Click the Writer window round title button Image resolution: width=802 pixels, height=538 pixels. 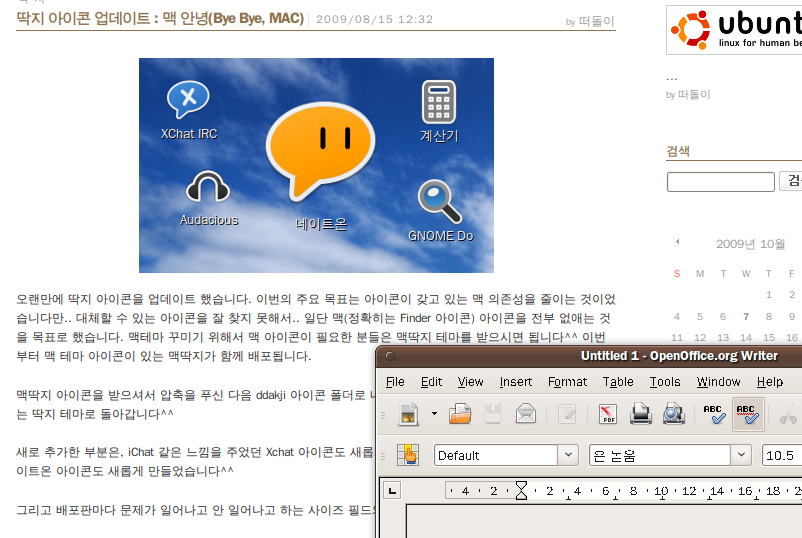(x=389, y=356)
